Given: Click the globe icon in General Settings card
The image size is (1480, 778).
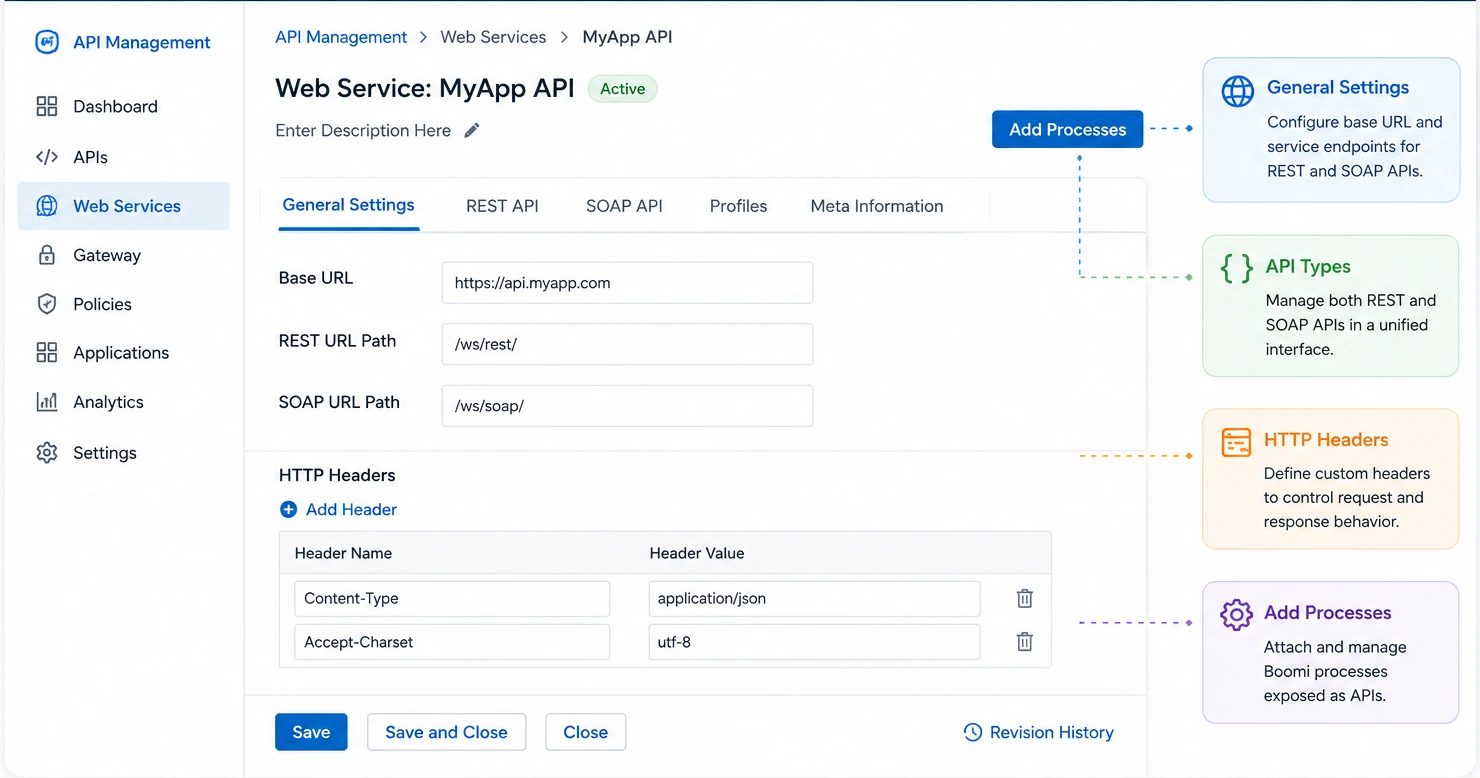Looking at the screenshot, I should pos(1238,91).
